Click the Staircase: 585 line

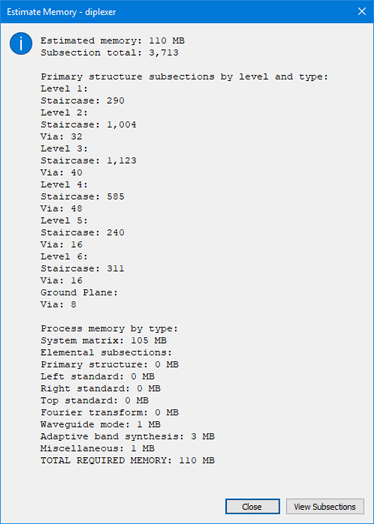[x=83, y=196]
